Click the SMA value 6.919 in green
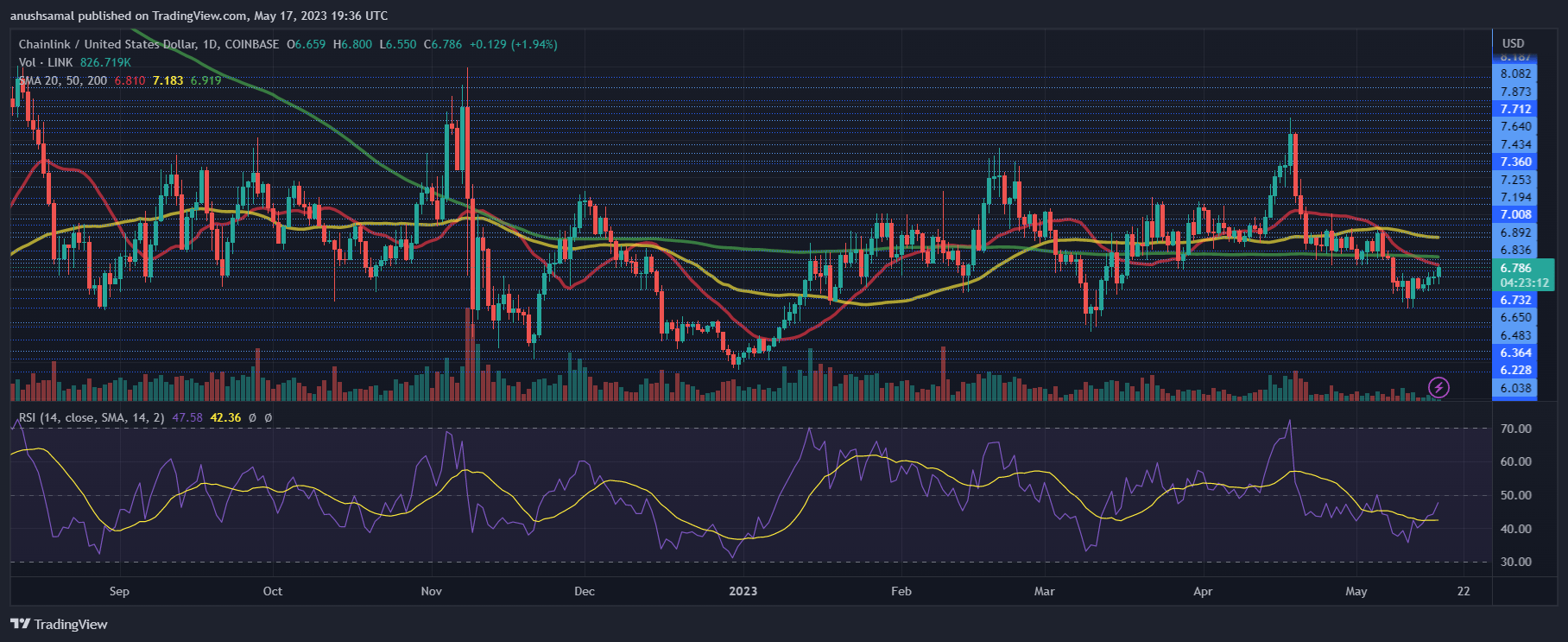 [205, 80]
